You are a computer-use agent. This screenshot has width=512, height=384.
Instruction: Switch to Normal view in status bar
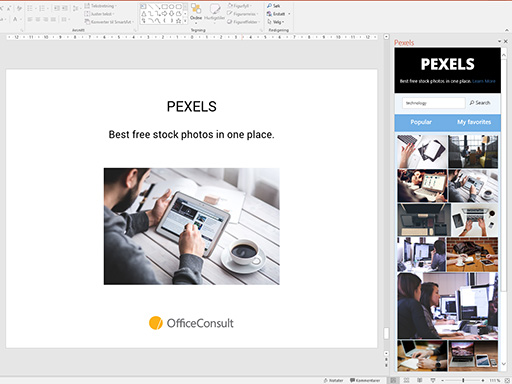[x=394, y=380]
